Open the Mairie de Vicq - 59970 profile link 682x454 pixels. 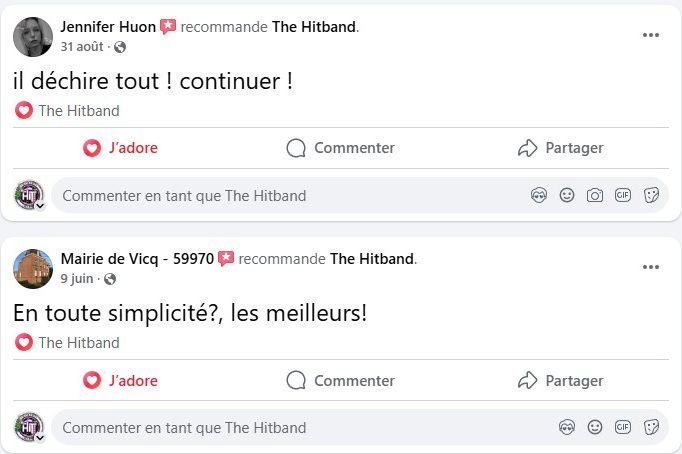137,259
